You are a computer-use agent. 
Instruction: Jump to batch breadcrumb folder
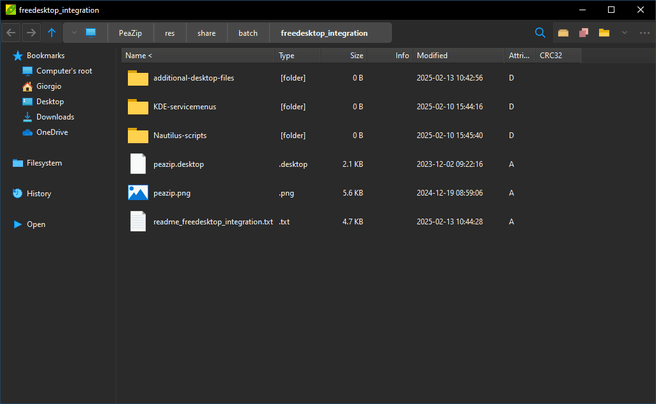[248, 33]
